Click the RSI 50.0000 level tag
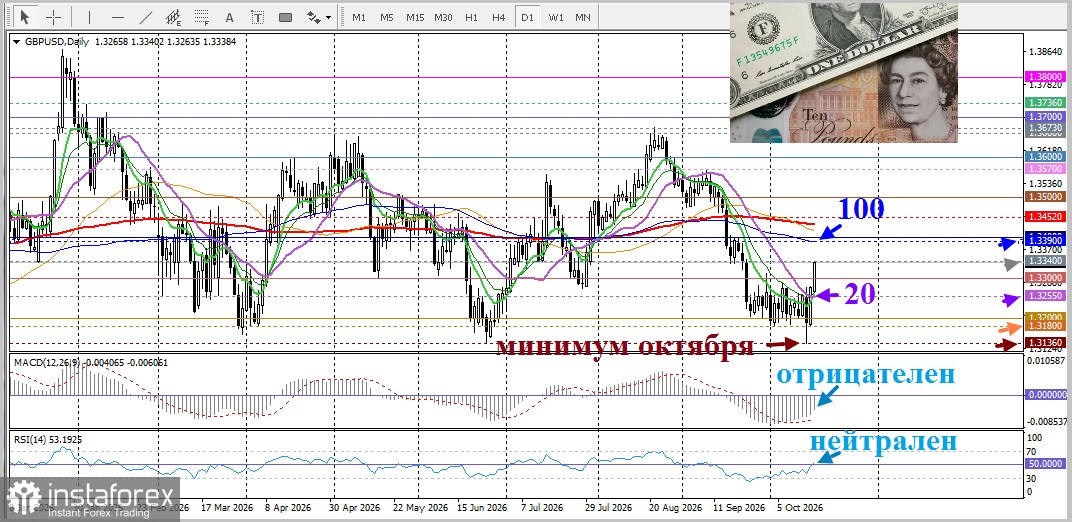This screenshot has height=522, width=1072. click(x=1046, y=464)
